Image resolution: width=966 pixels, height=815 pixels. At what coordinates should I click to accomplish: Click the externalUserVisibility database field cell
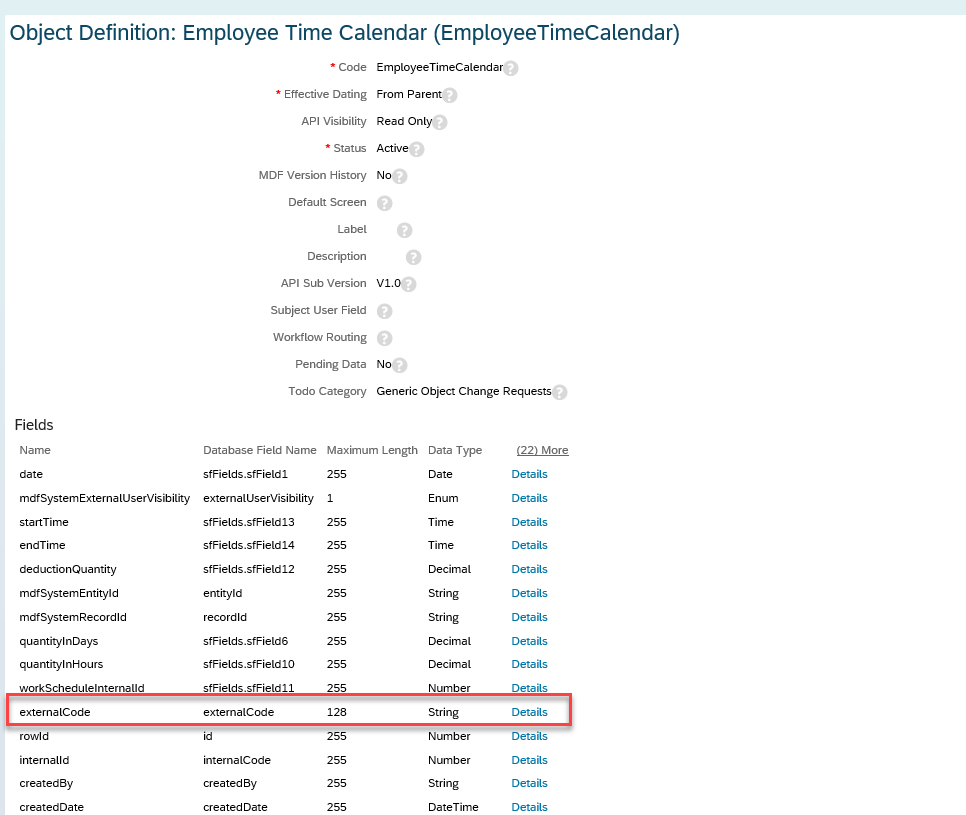(258, 498)
